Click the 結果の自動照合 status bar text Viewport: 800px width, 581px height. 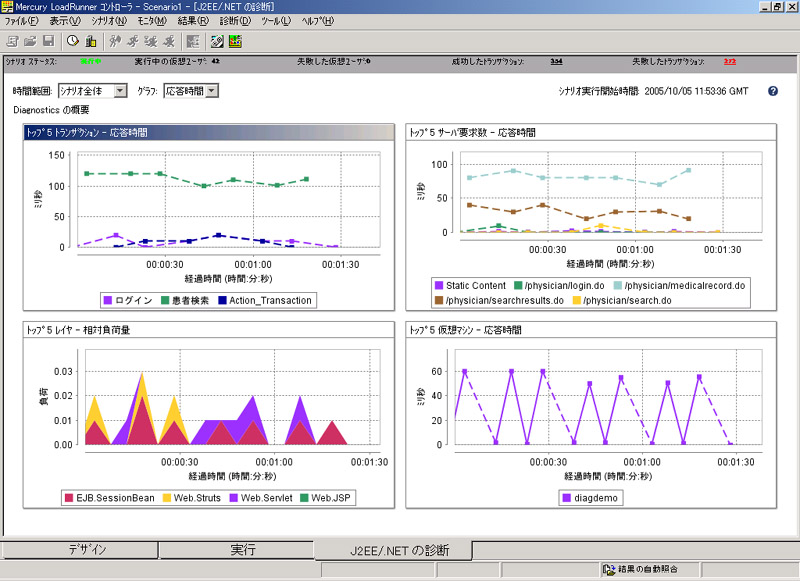(x=648, y=569)
